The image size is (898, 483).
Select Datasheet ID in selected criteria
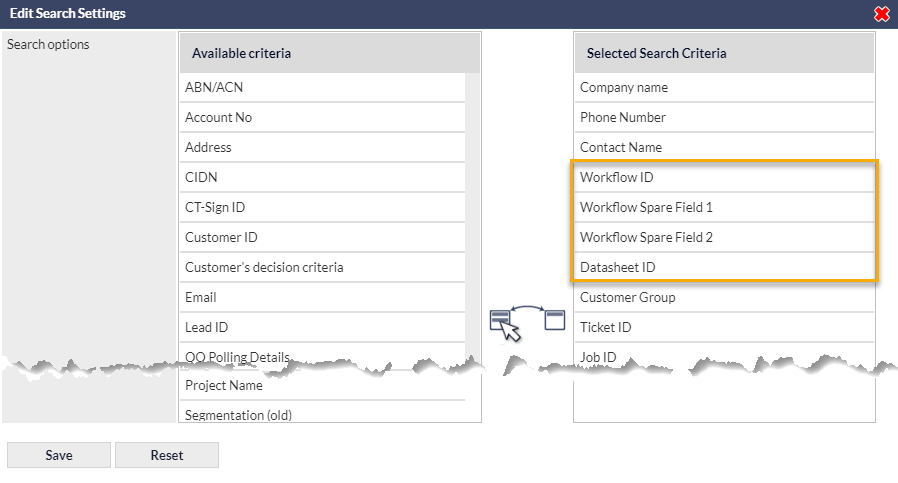pos(724,267)
